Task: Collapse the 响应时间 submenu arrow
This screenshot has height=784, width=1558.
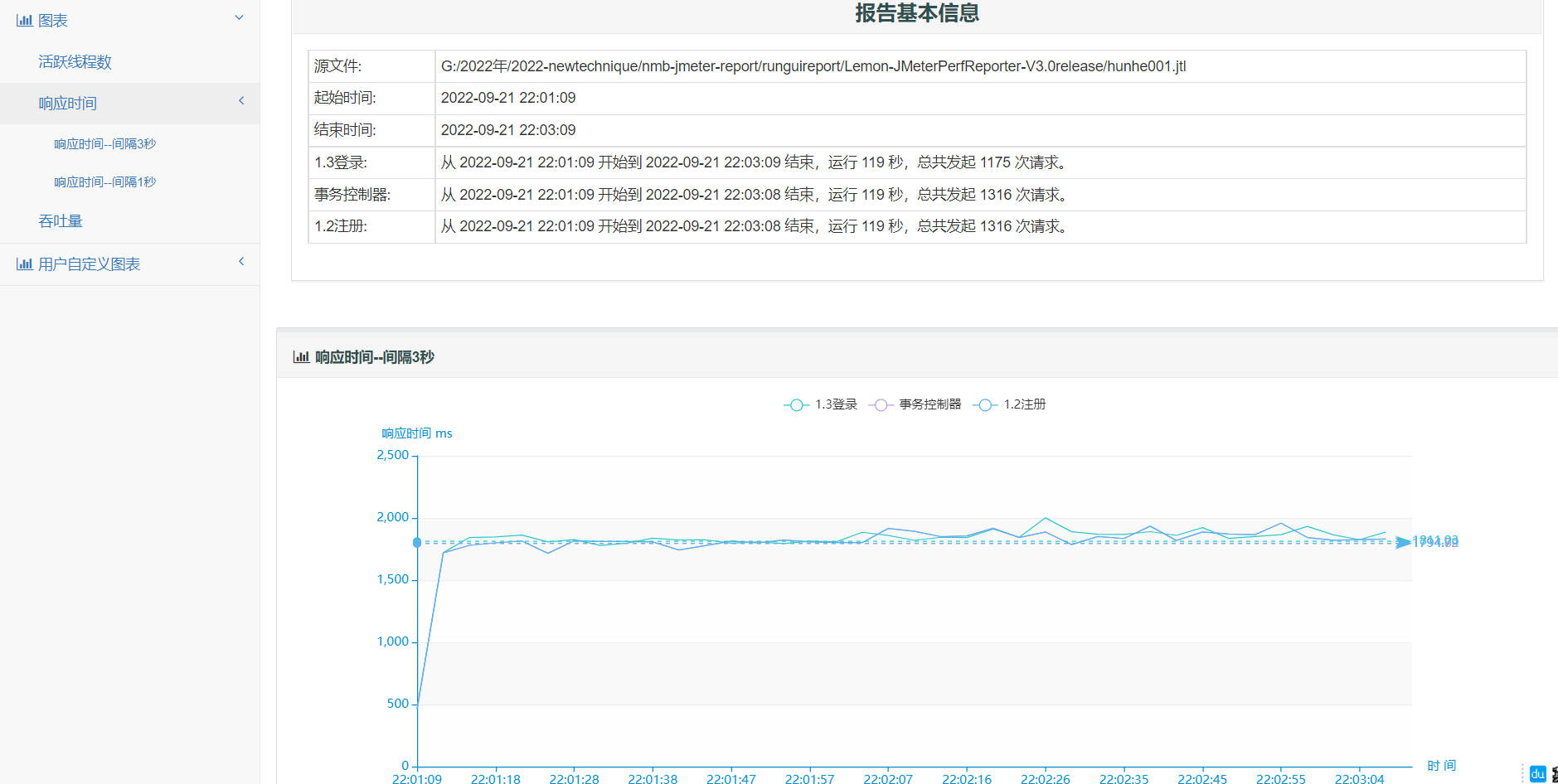Action: pos(241,100)
